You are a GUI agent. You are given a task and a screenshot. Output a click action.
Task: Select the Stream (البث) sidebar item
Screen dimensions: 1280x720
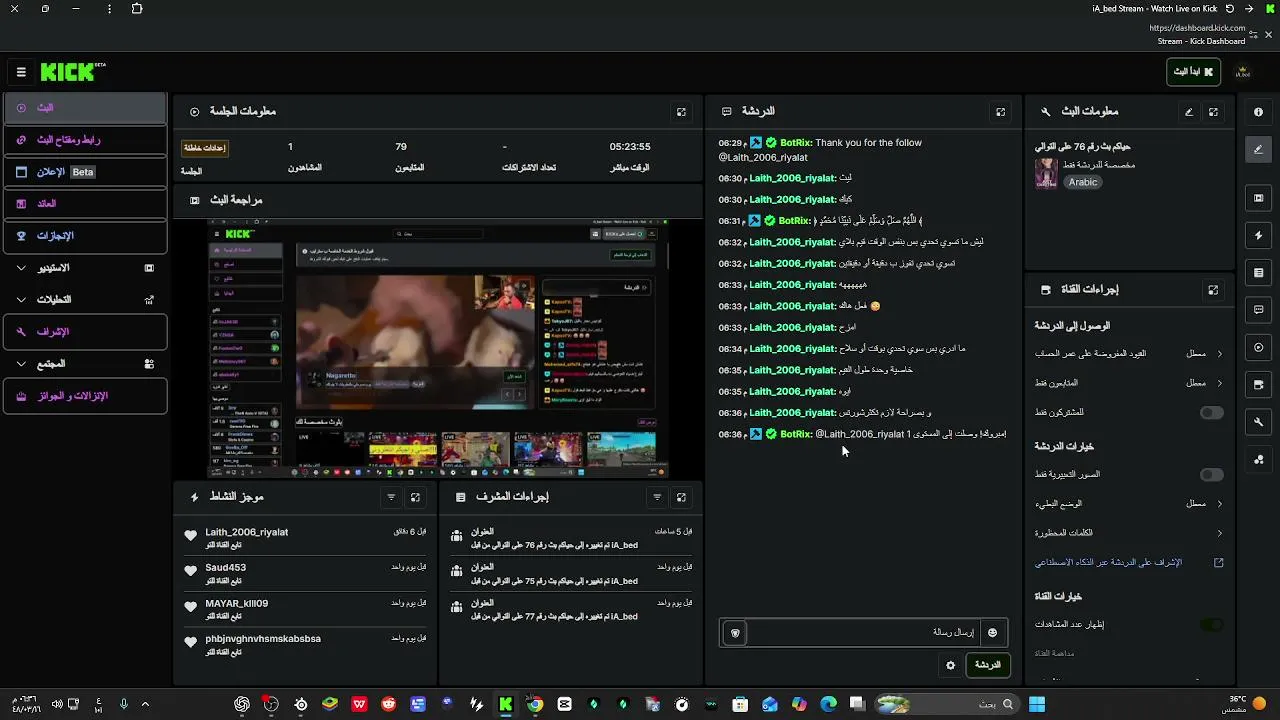pos(85,108)
